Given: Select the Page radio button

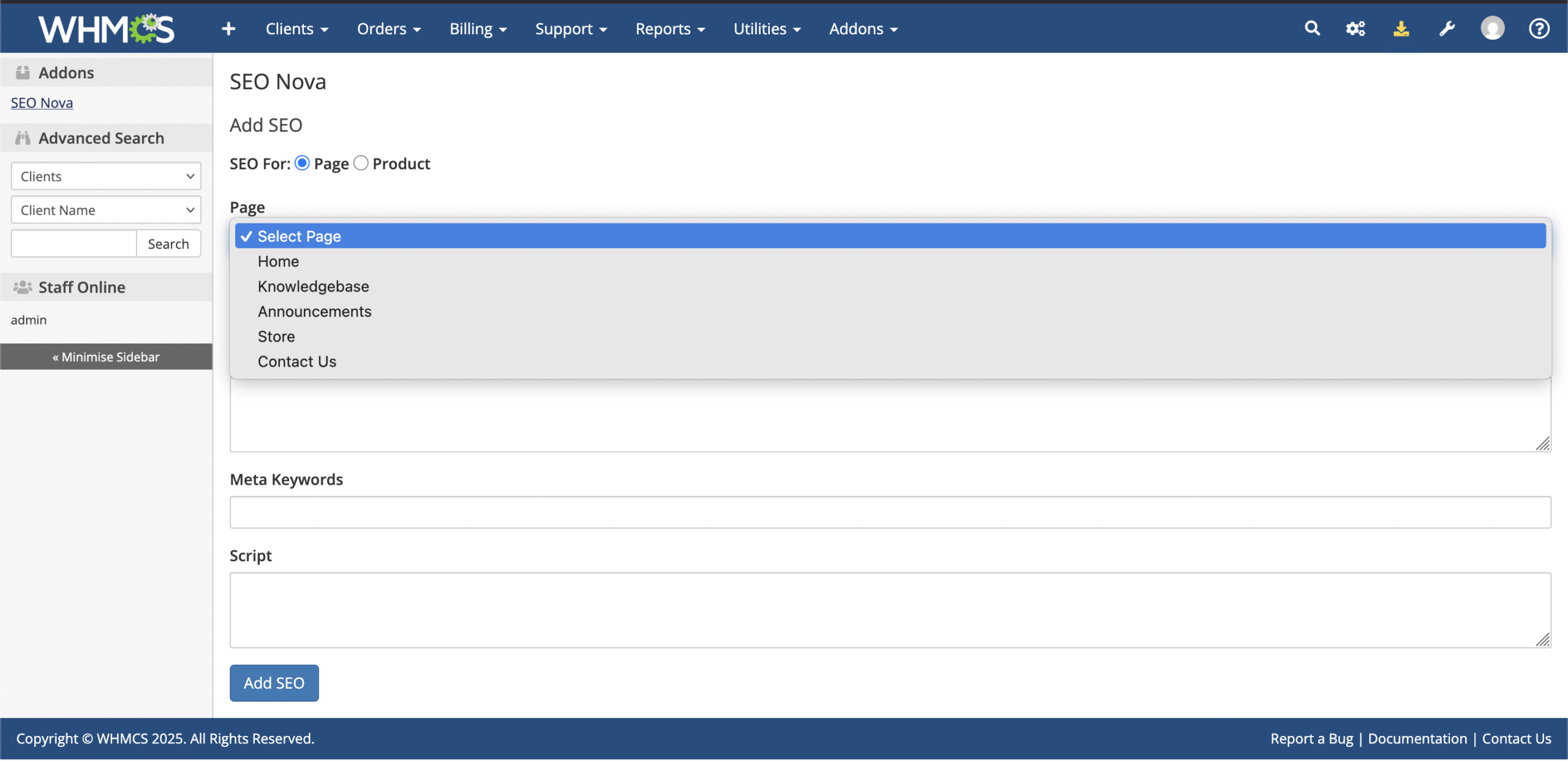Looking at the screenshot, I should coord(302,163).
